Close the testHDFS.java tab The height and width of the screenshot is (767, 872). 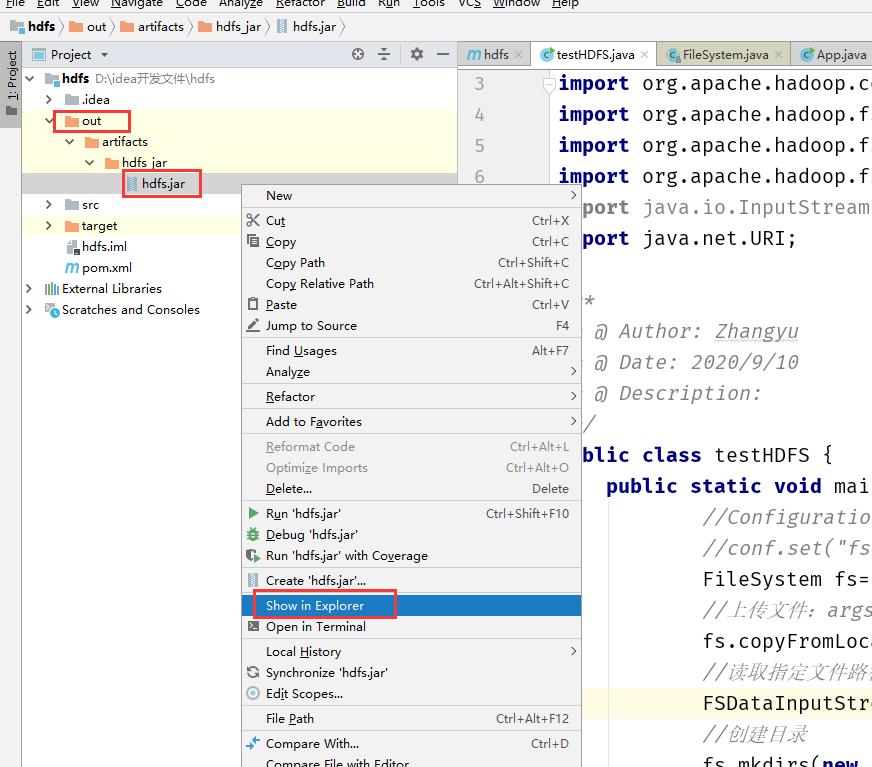[x=645, y=55]
